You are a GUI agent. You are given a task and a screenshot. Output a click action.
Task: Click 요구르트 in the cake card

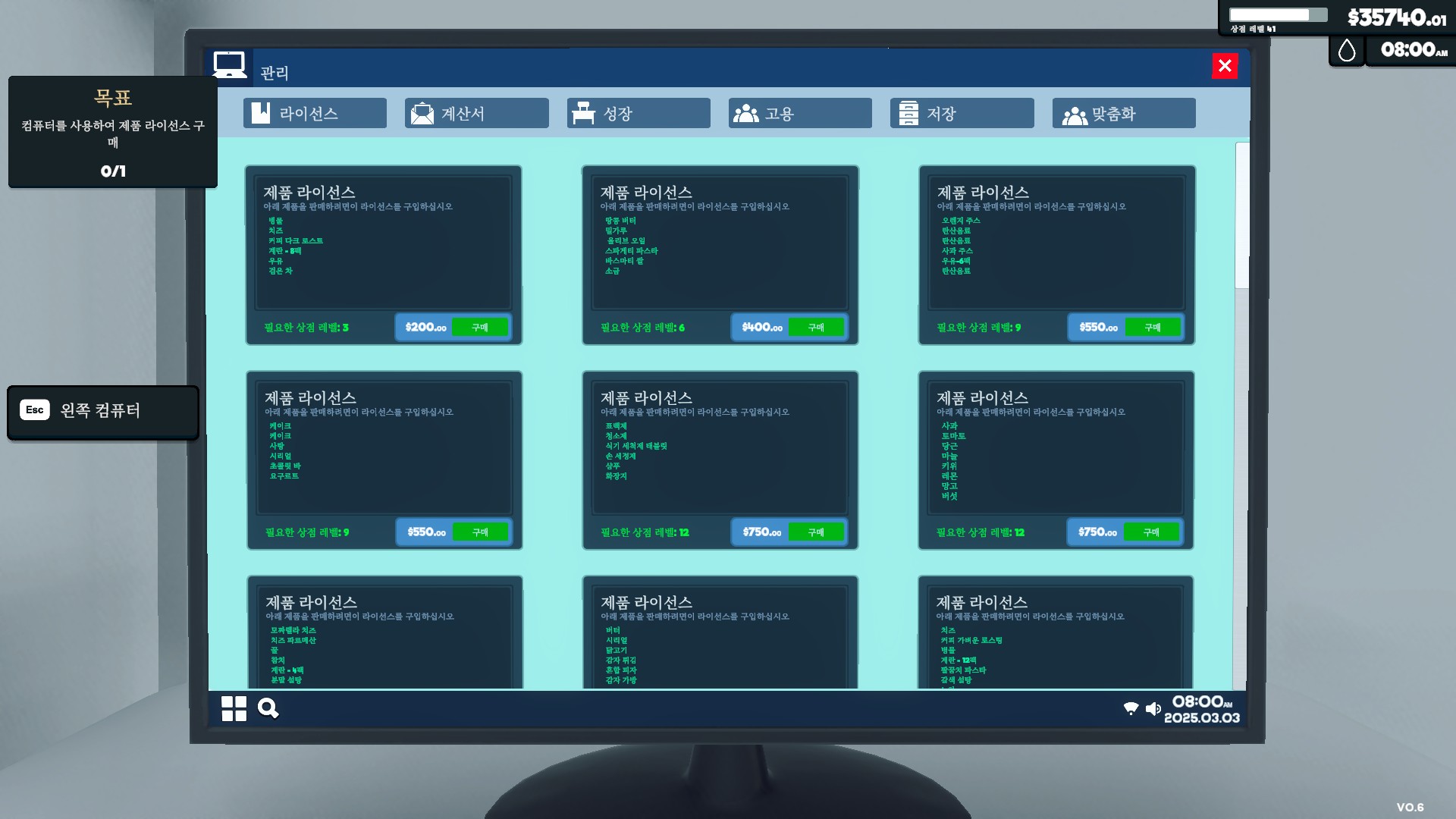point(284,476)
